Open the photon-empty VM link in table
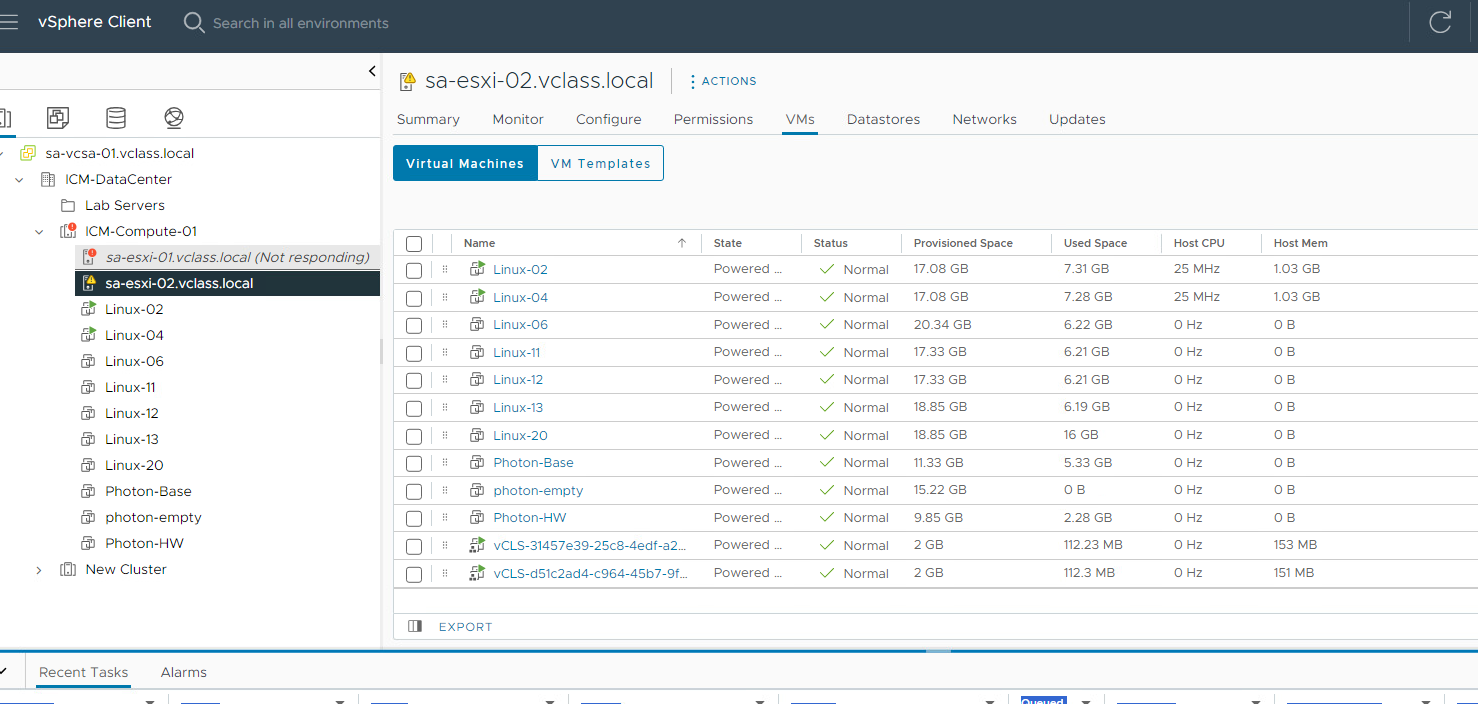The height and width of the screenshot is (704, 1478). tap(538, 490)
